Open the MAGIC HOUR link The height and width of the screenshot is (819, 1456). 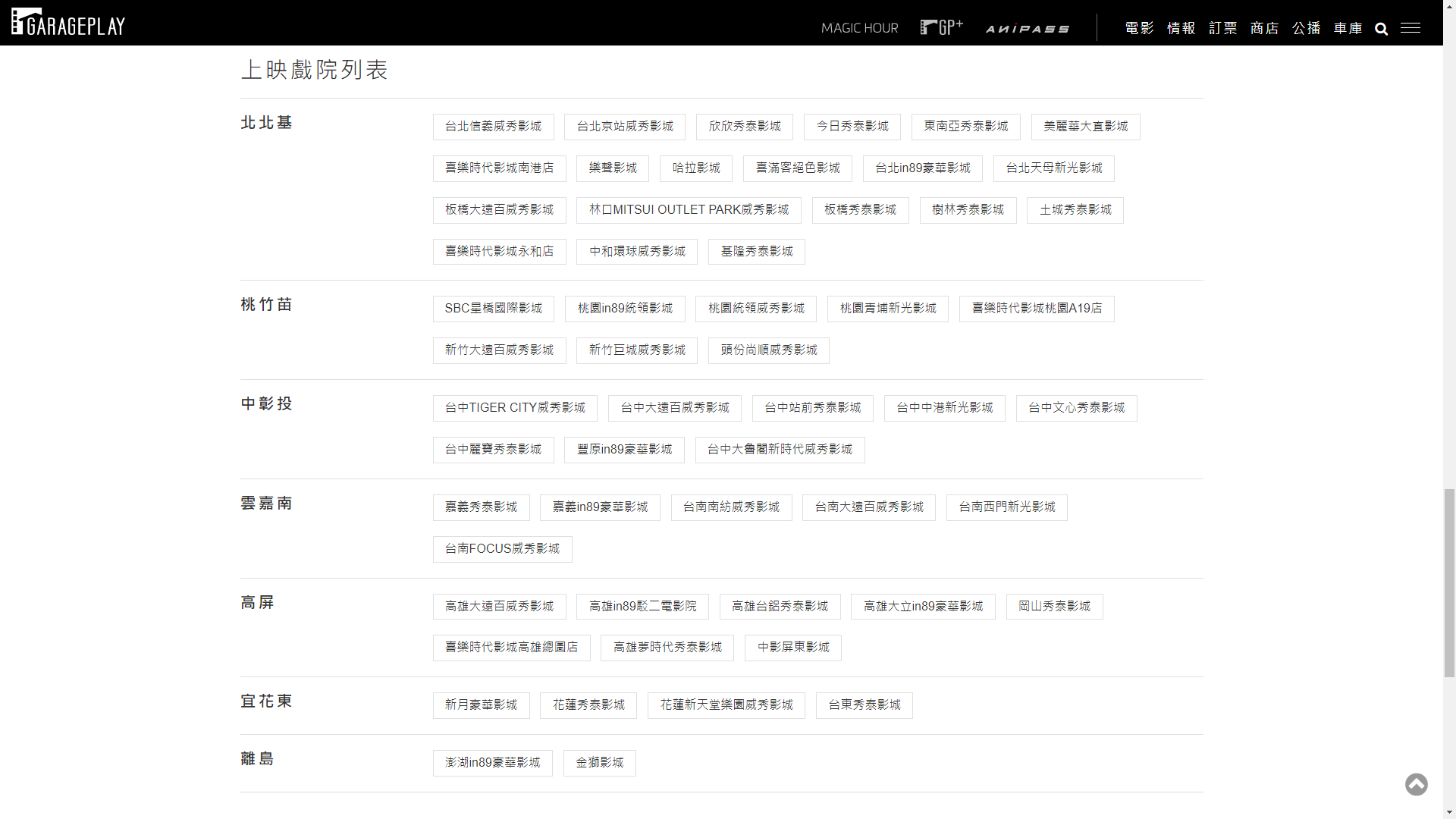pyautogui.click(x=860, y=28)
